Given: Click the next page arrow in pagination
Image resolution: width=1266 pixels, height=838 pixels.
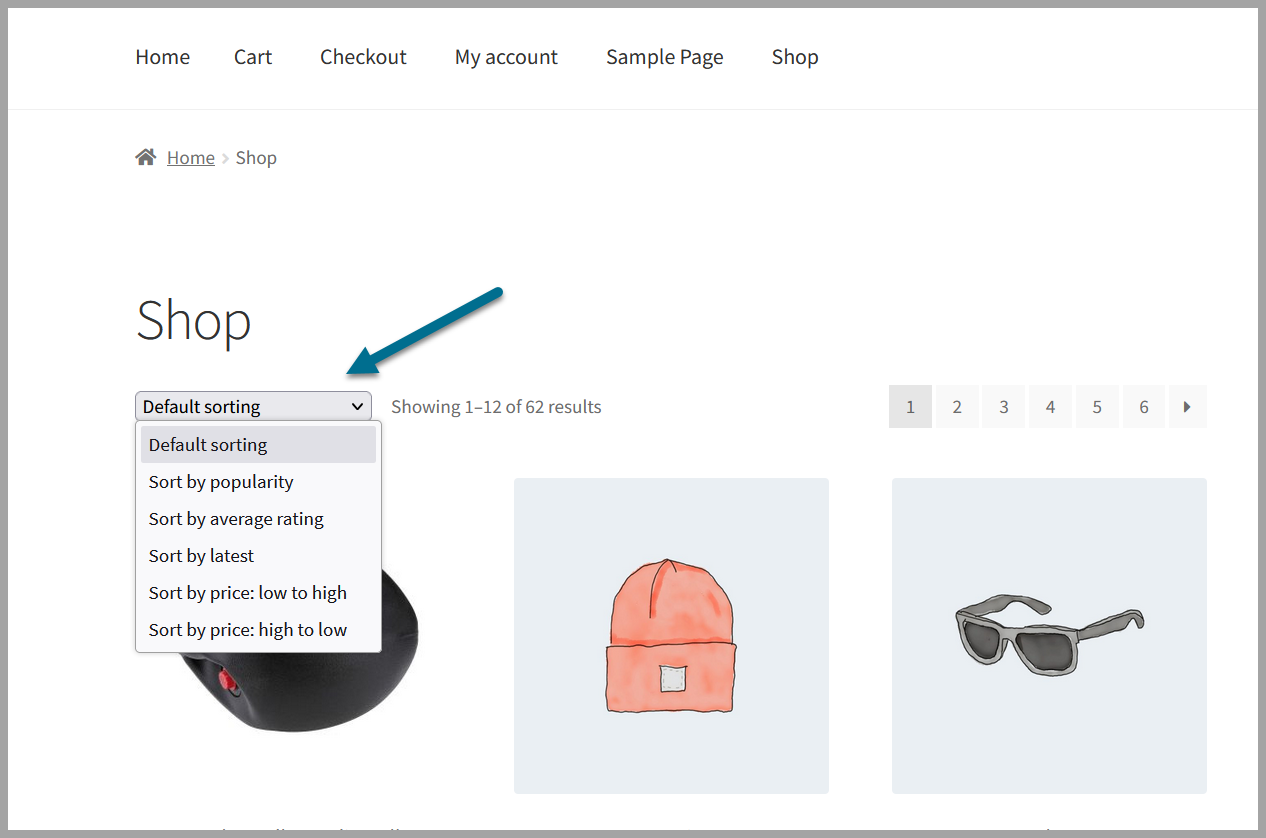Looking at the screenshot, I should click(x=1188, y=406).
